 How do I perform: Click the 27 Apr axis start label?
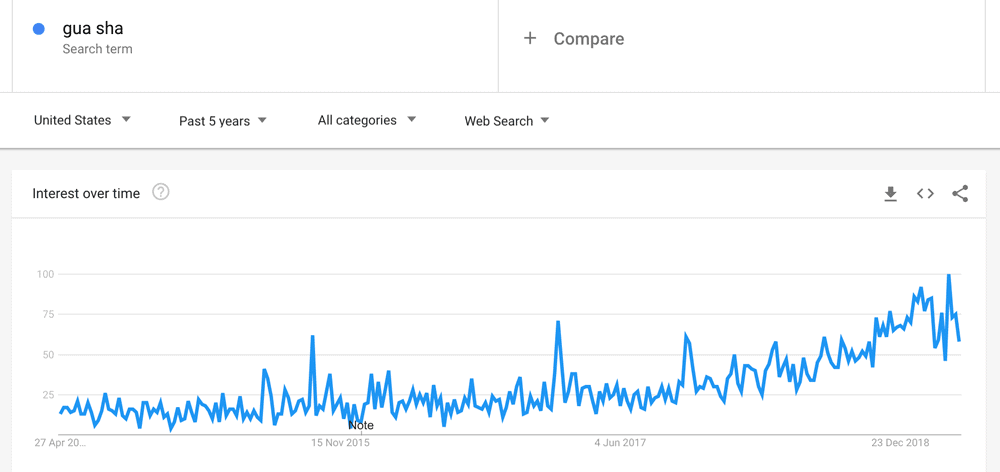(60, 443)
